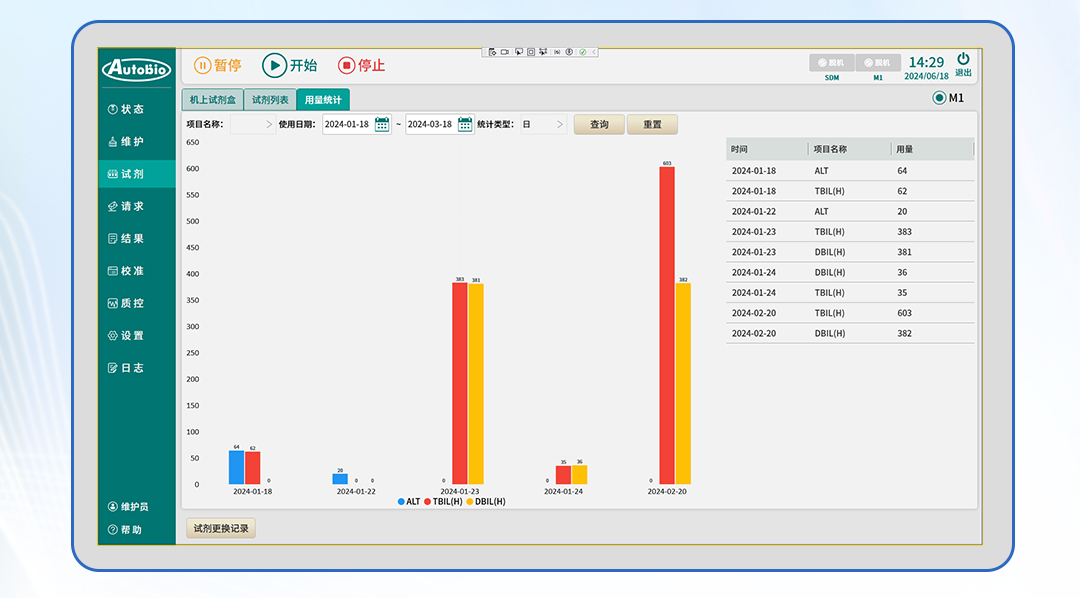The image size is (1080, 598).
Task: Expand the 项目名称 dropdown
Action: click(x=252, y=125)
